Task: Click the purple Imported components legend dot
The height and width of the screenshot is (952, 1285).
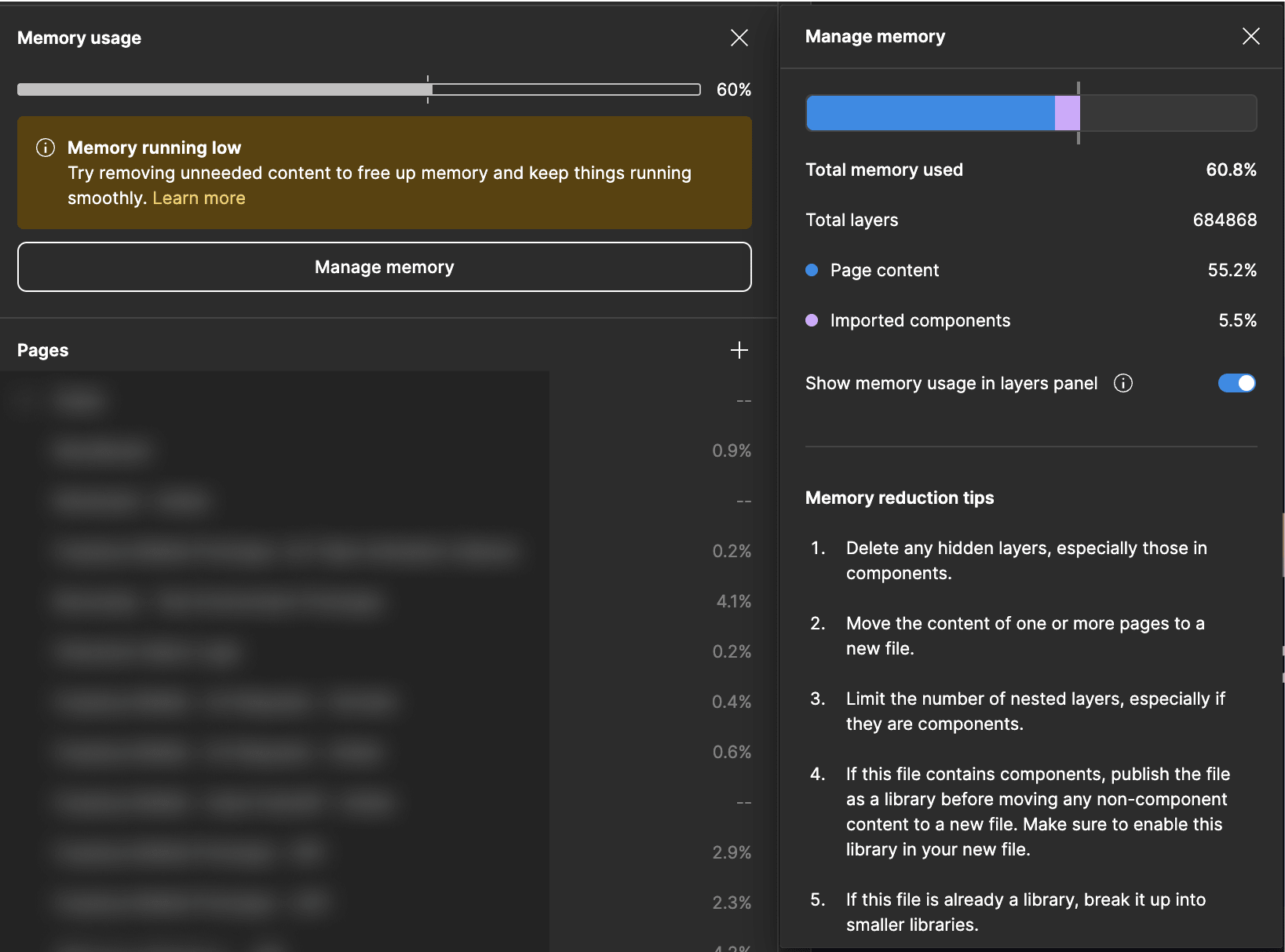Action: (x=811, y=320)
